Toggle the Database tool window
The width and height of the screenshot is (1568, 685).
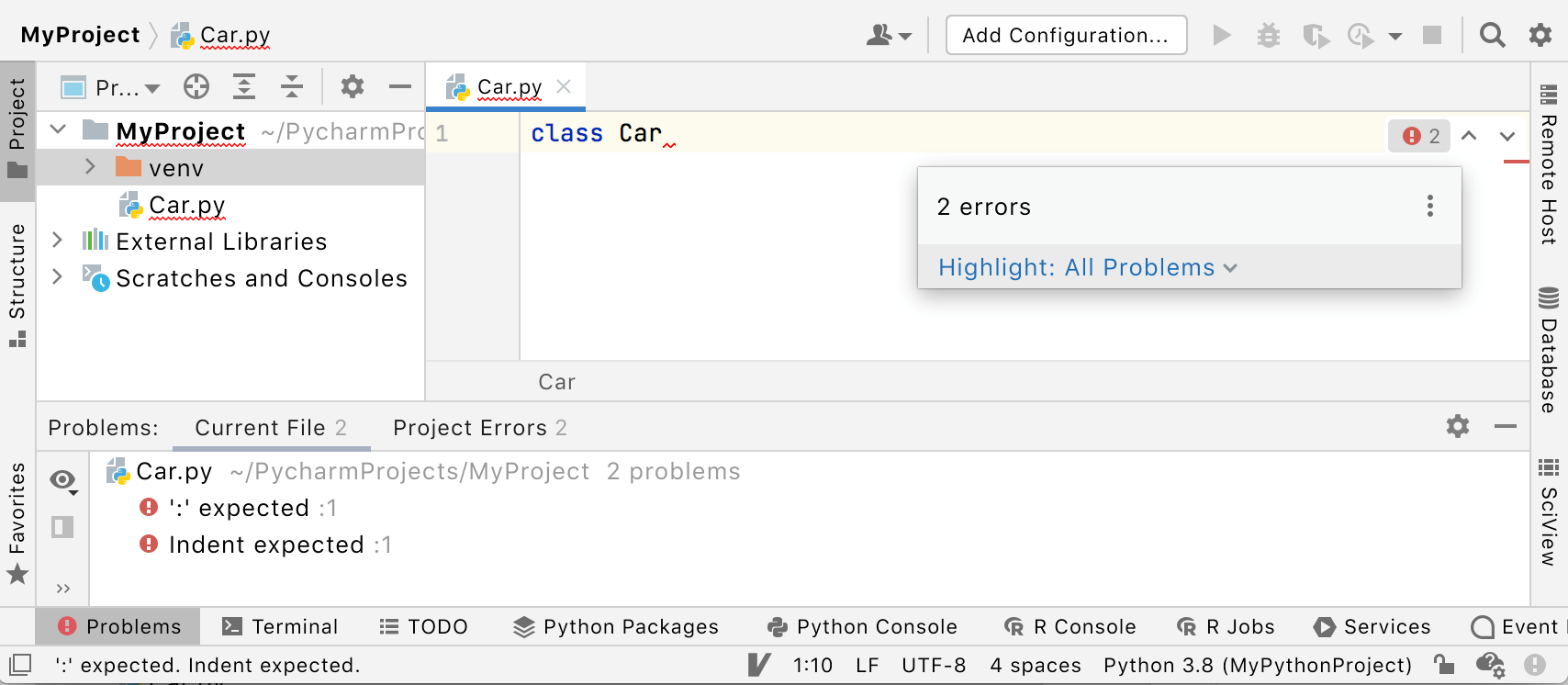click(x=1548, y=354)
